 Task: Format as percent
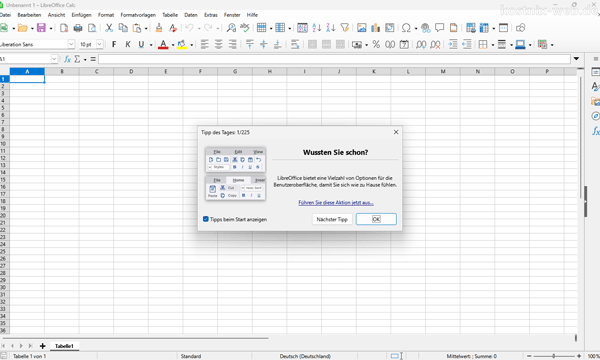376,44
